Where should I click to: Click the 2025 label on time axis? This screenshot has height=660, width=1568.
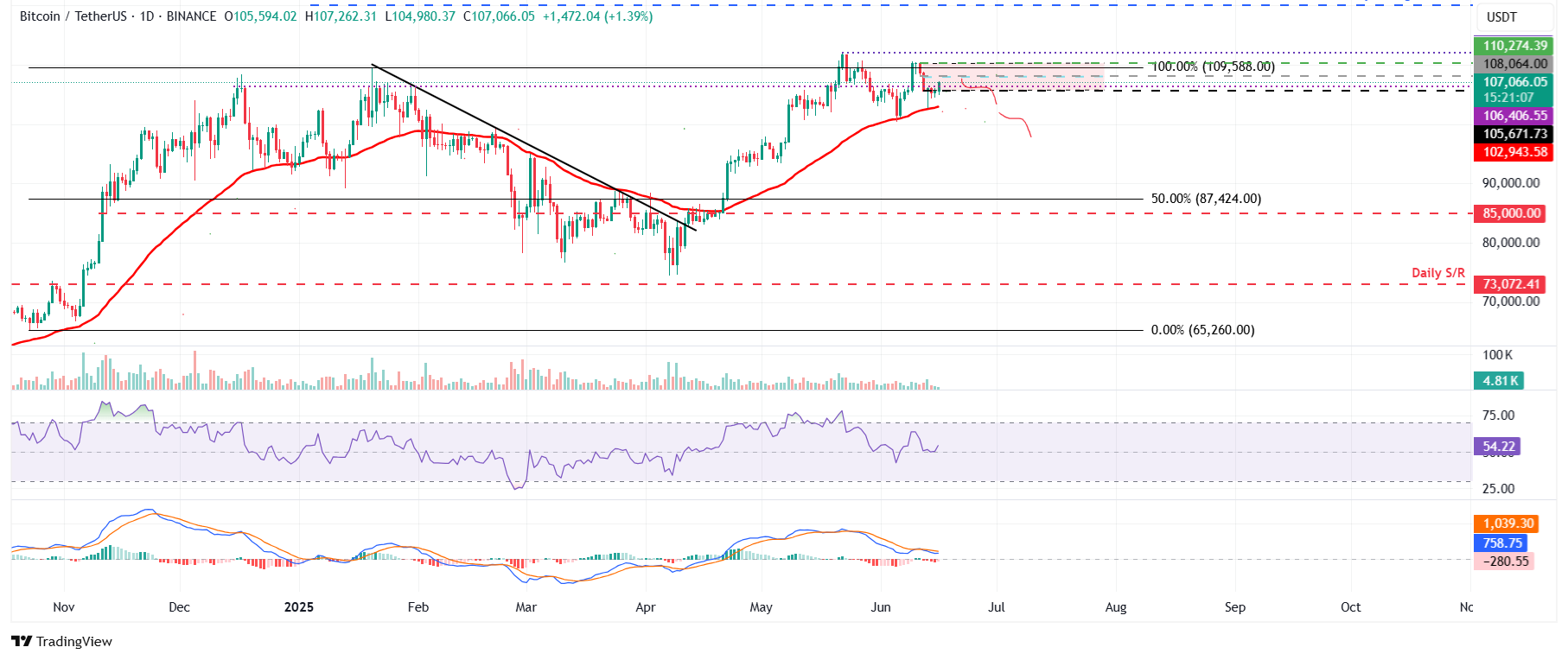click(298, 607)
